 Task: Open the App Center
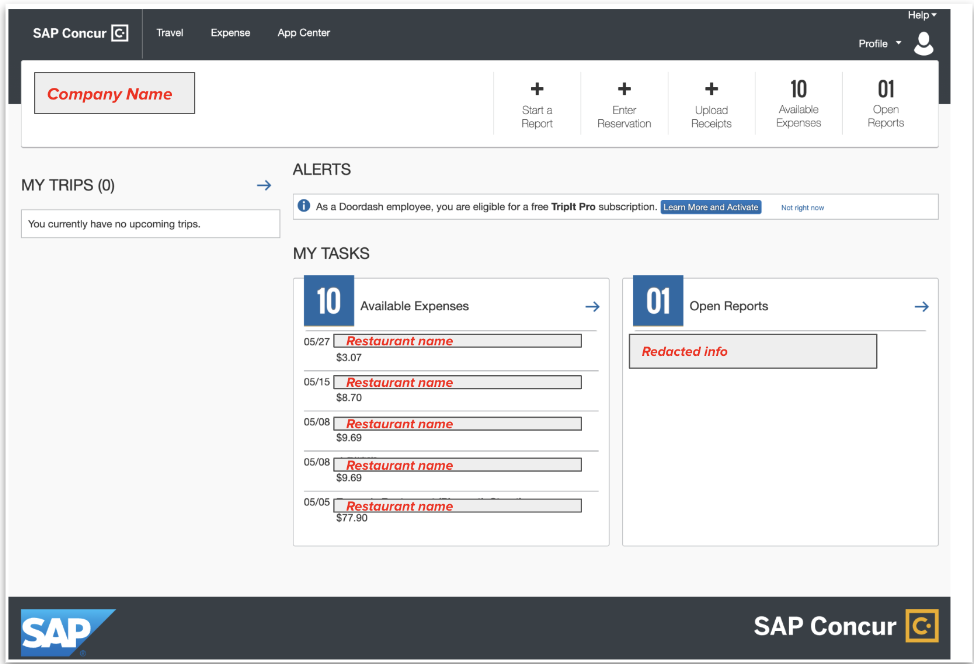[x=303, y=32]
